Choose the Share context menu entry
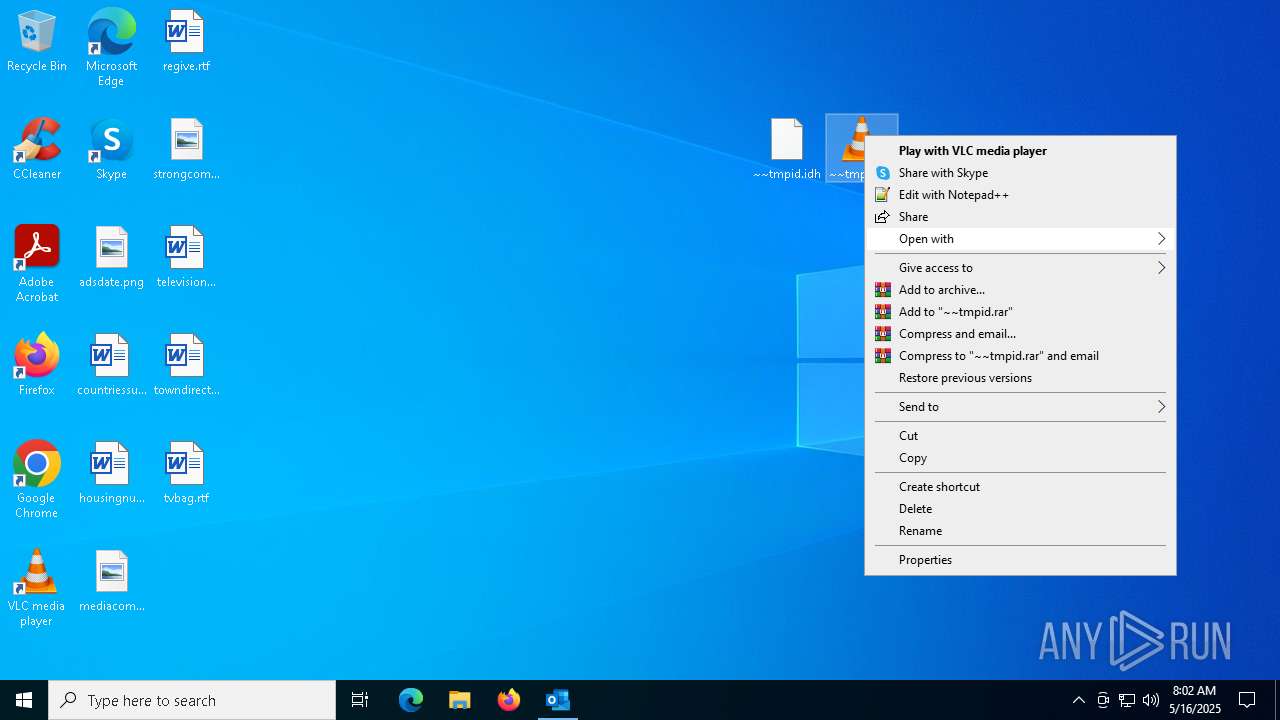Image resolution: width=1280 pixels, height=720 pixels. coord(1020,217)
